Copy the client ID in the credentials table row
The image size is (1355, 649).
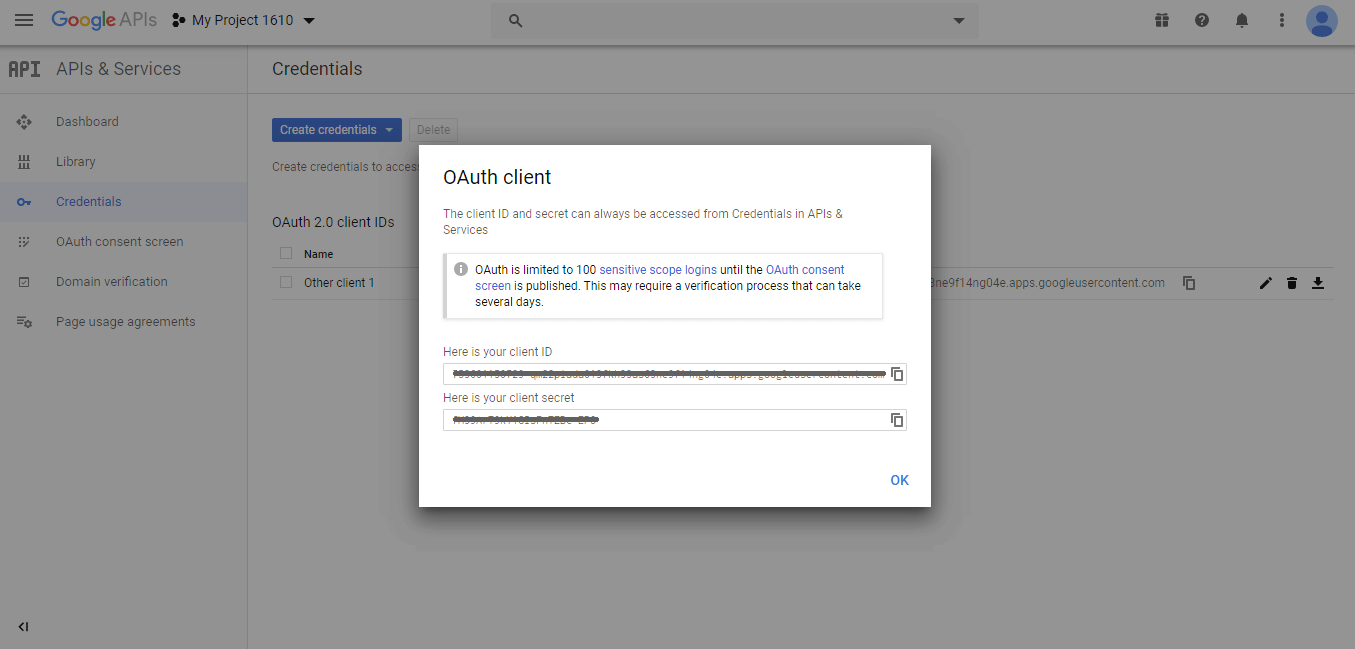[1189, 283]
